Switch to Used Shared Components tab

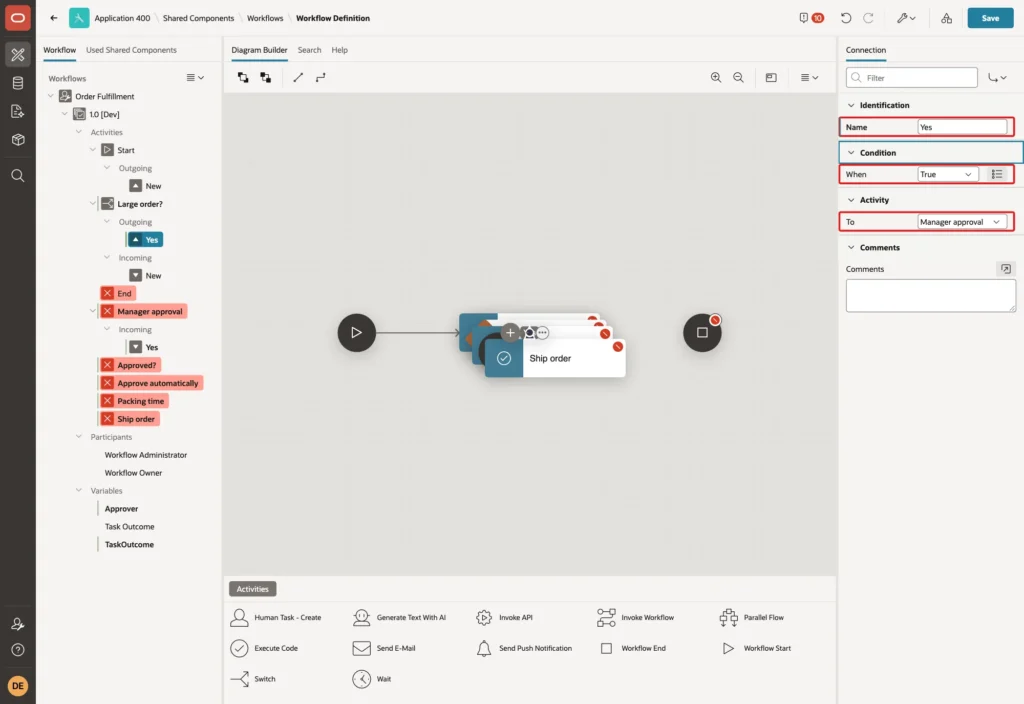(131, 50)
